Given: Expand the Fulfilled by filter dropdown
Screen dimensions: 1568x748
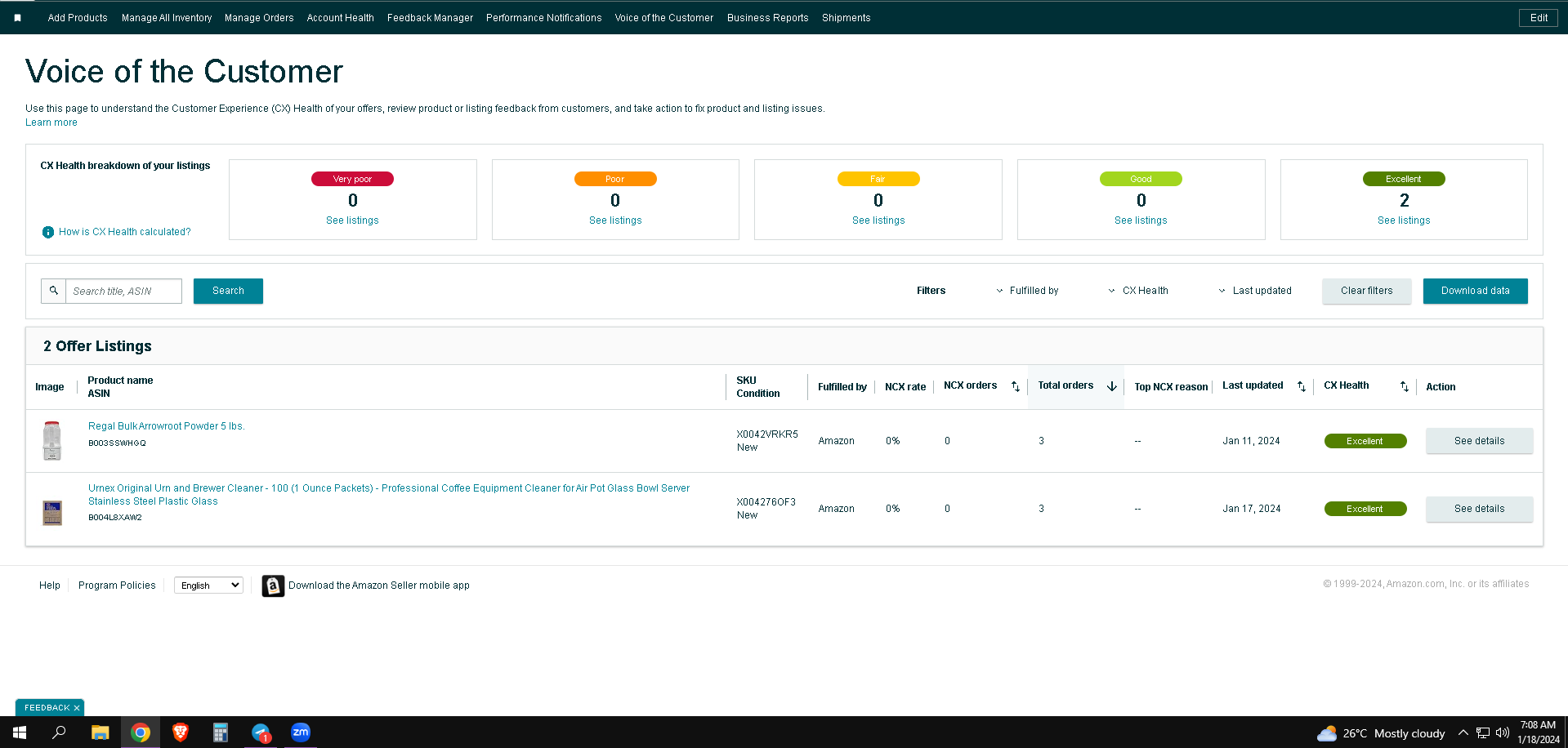Looking at the screenshot, I should (1027, 291).
